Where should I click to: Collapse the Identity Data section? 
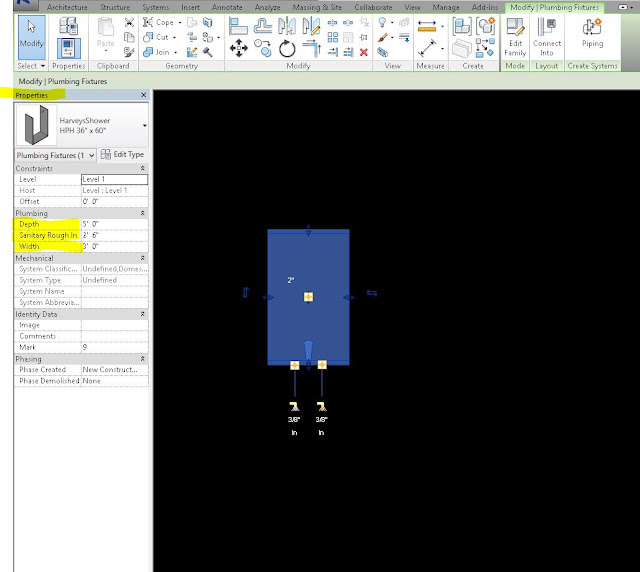pos(142,314)
